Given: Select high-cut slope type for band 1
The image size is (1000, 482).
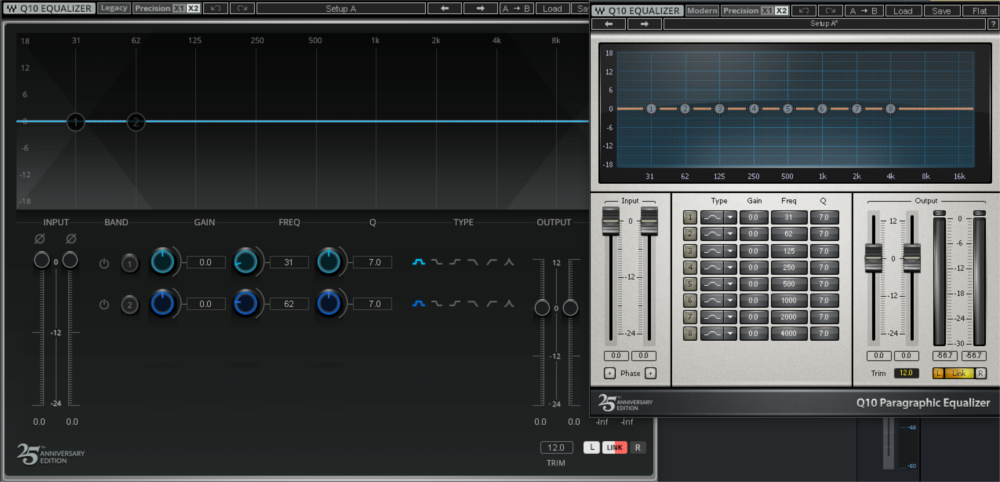Looking at the screenshot, I should pos(473,261).
